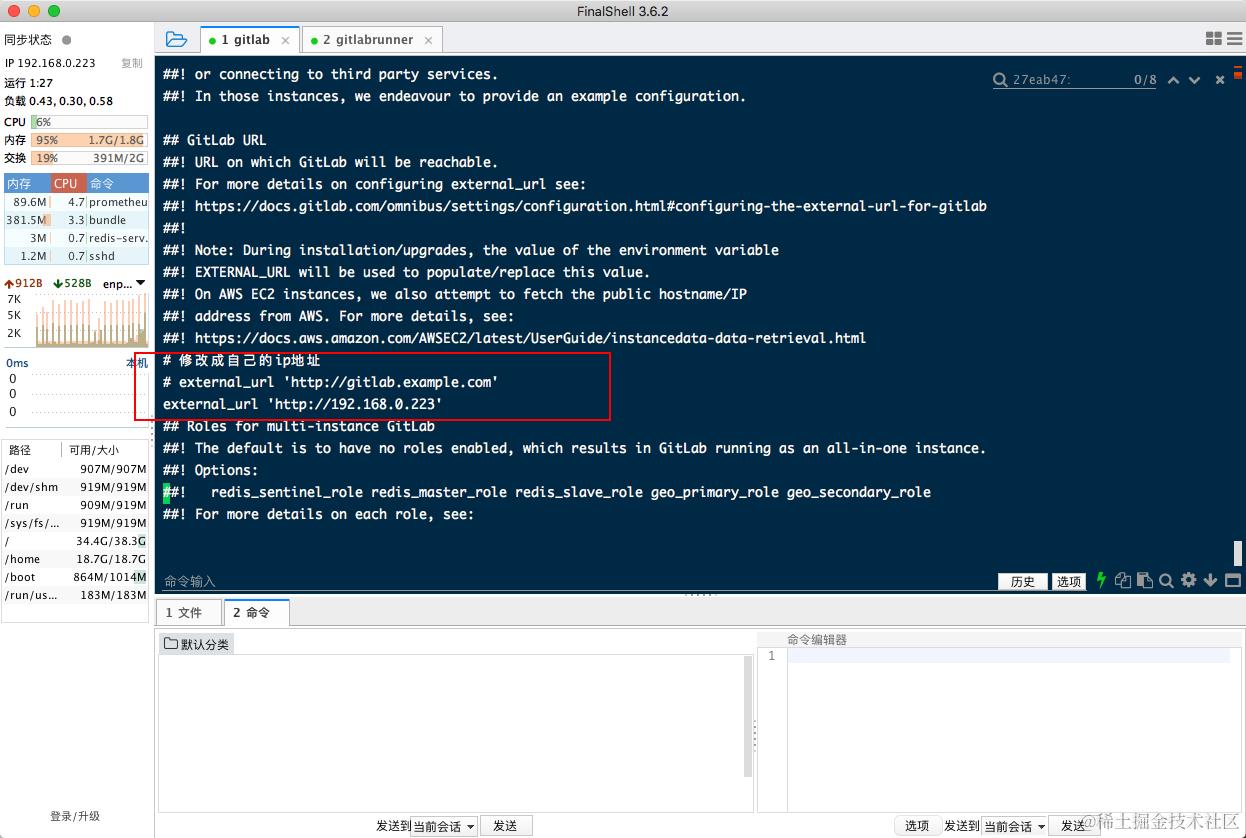Viewport: 1246px width, 838px height.
Task: Click 复制 to copy the IP address
Action: (132, 62)
